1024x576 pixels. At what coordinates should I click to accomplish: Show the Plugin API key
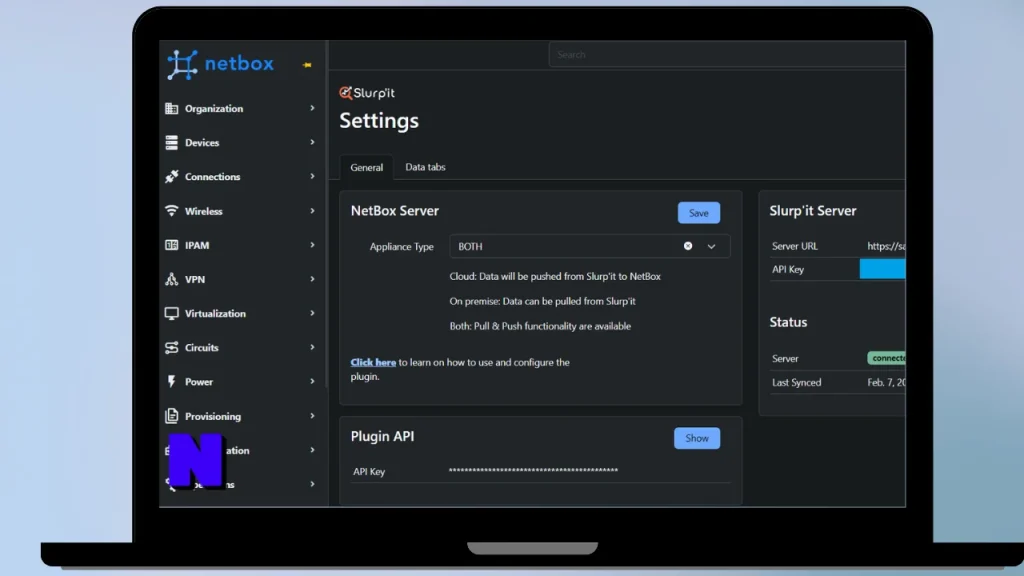click(x=697, y=438)
